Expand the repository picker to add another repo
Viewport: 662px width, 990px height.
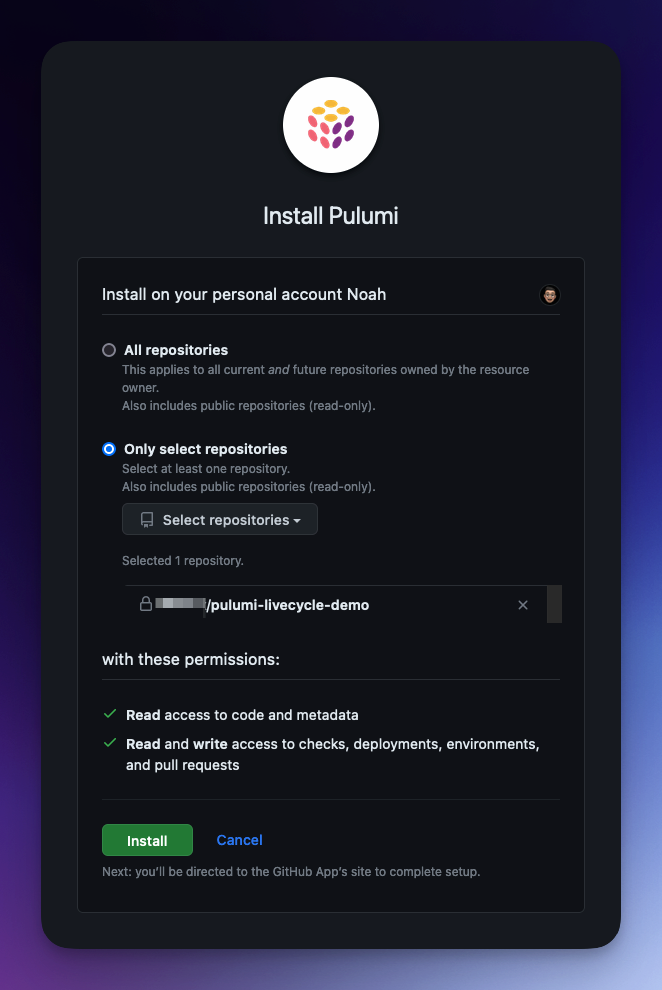pyautogui.click(x=219, y=519)
